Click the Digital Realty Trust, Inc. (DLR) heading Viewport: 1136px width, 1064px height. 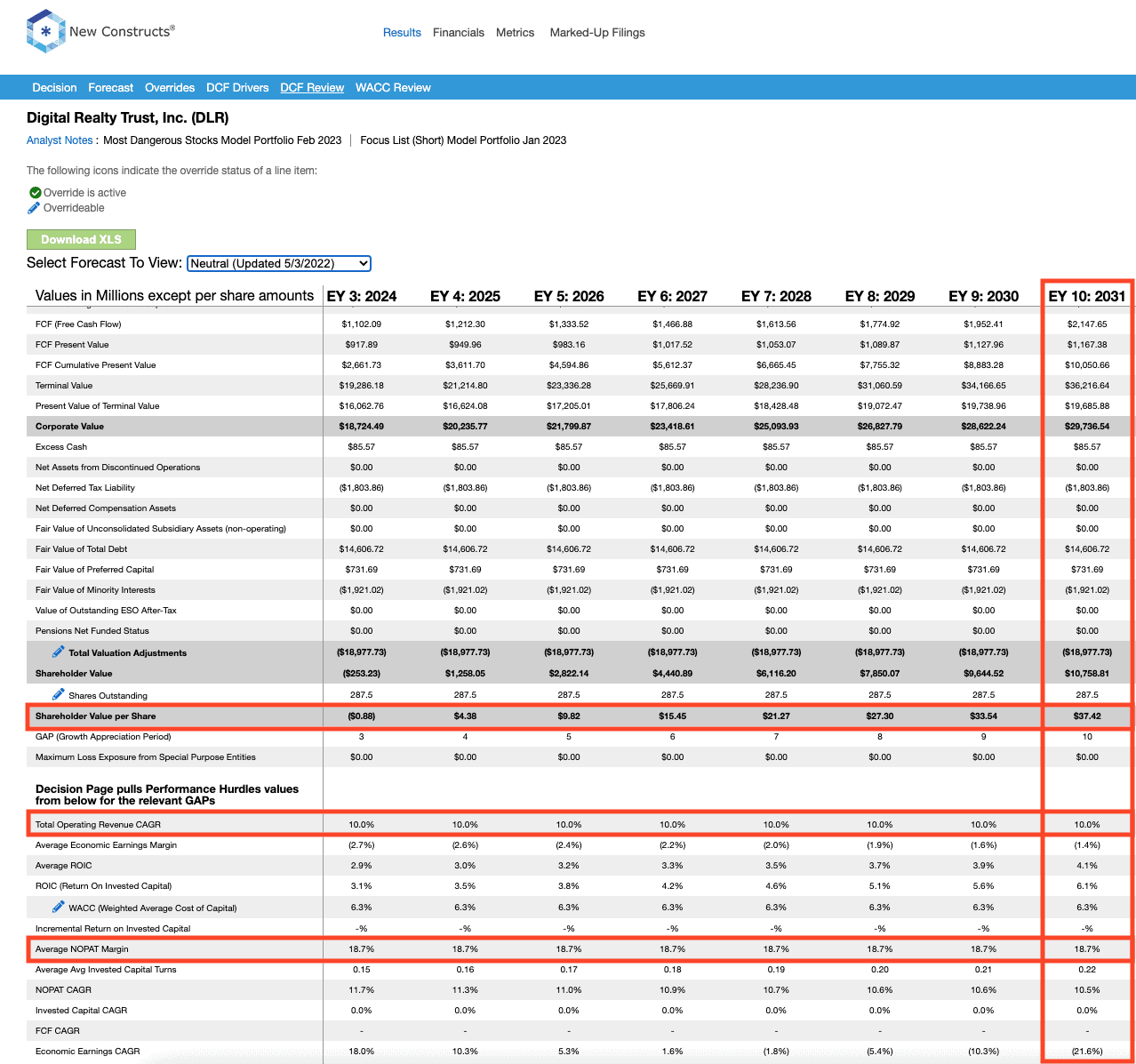click(x=128, y=118)
